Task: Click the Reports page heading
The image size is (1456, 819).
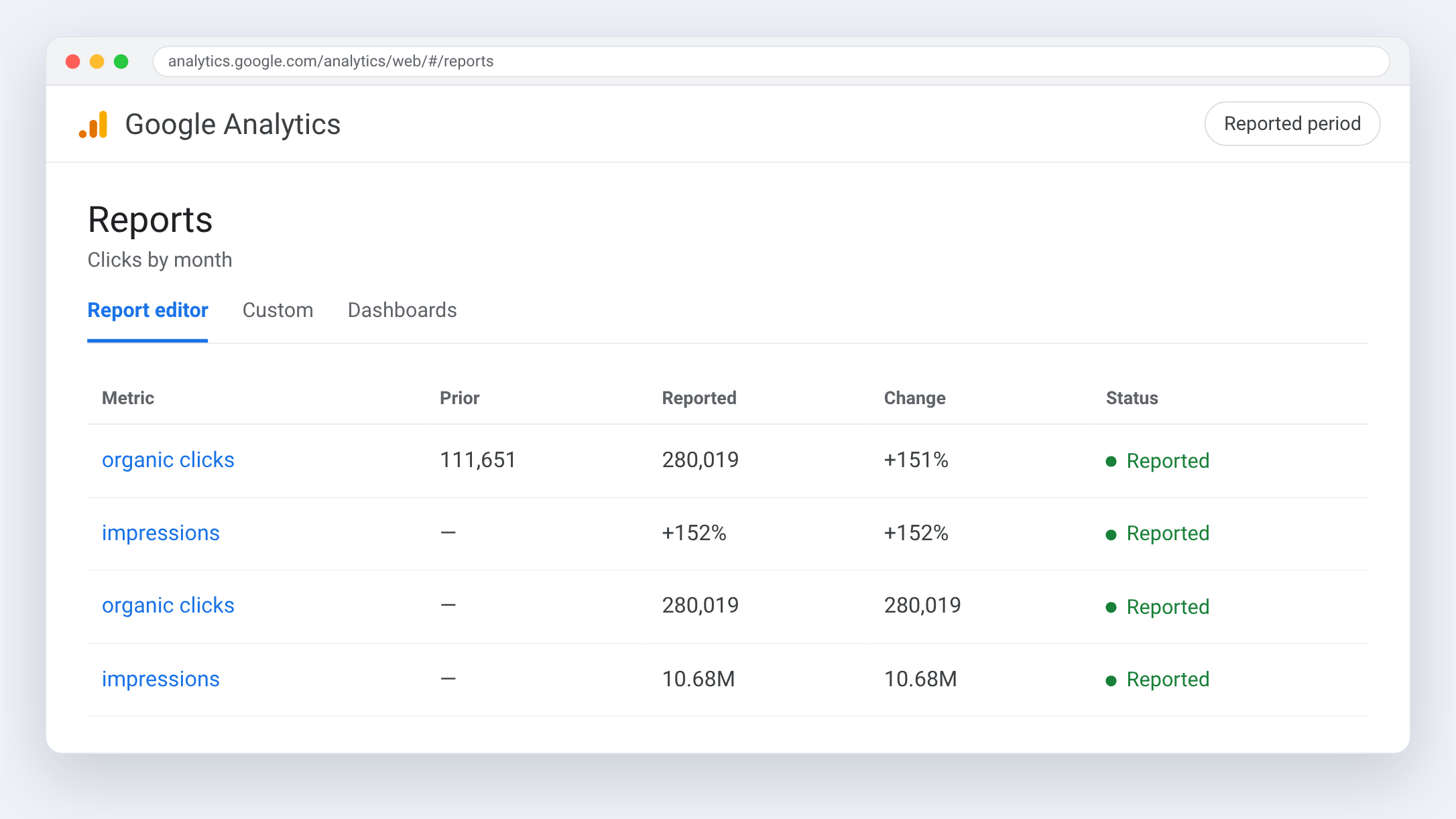Action: (x=150, y=220)
